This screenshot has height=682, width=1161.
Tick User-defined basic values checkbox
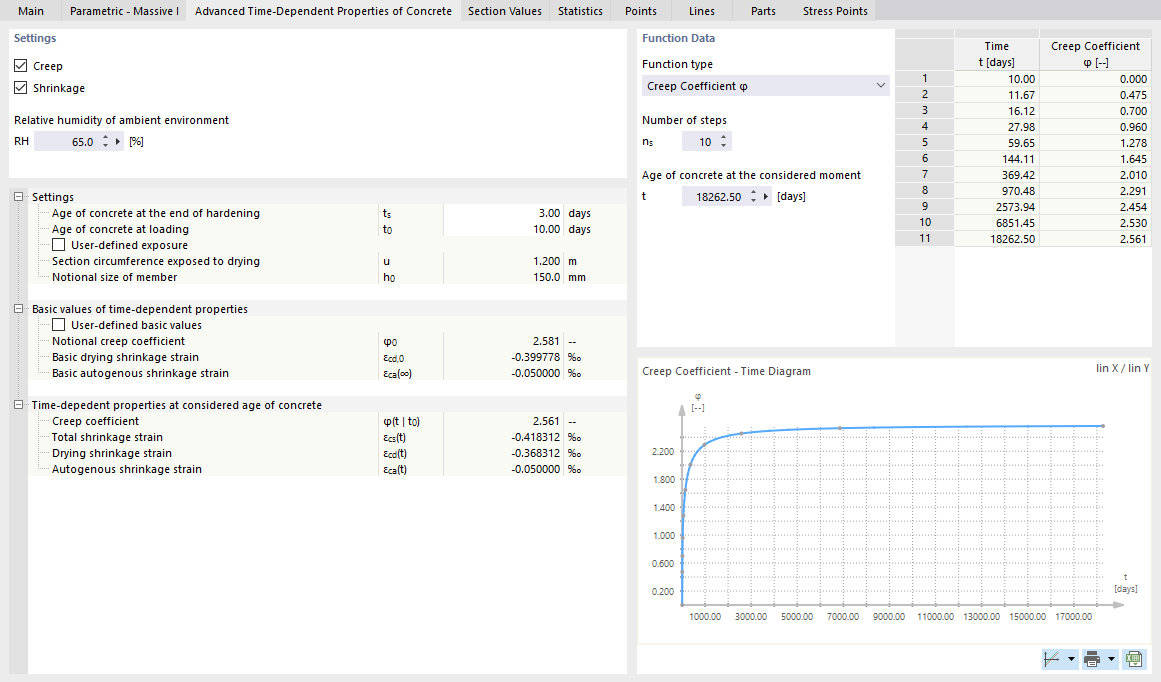click(58, 325)
